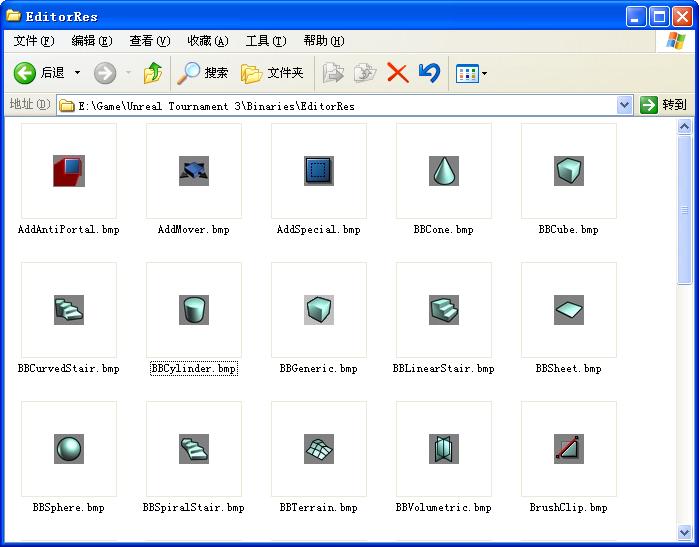This screenshot has height=547, width=699.
Task: Select the BBVolumetric.bmp icon
Action: (444, 449)
